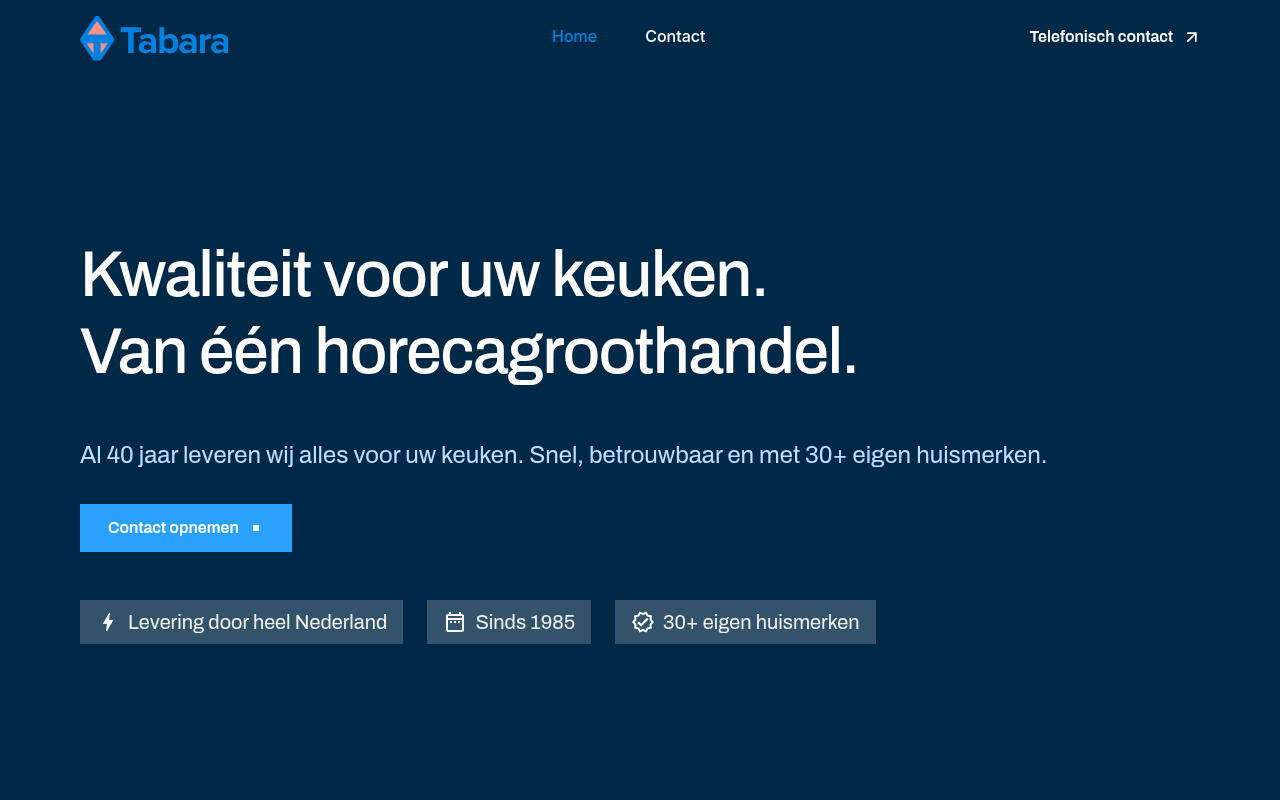Viewport: 1280px width, 800px height.
Task: Select the 'Sinds 1985' text
Action: (x=525, y=622)
